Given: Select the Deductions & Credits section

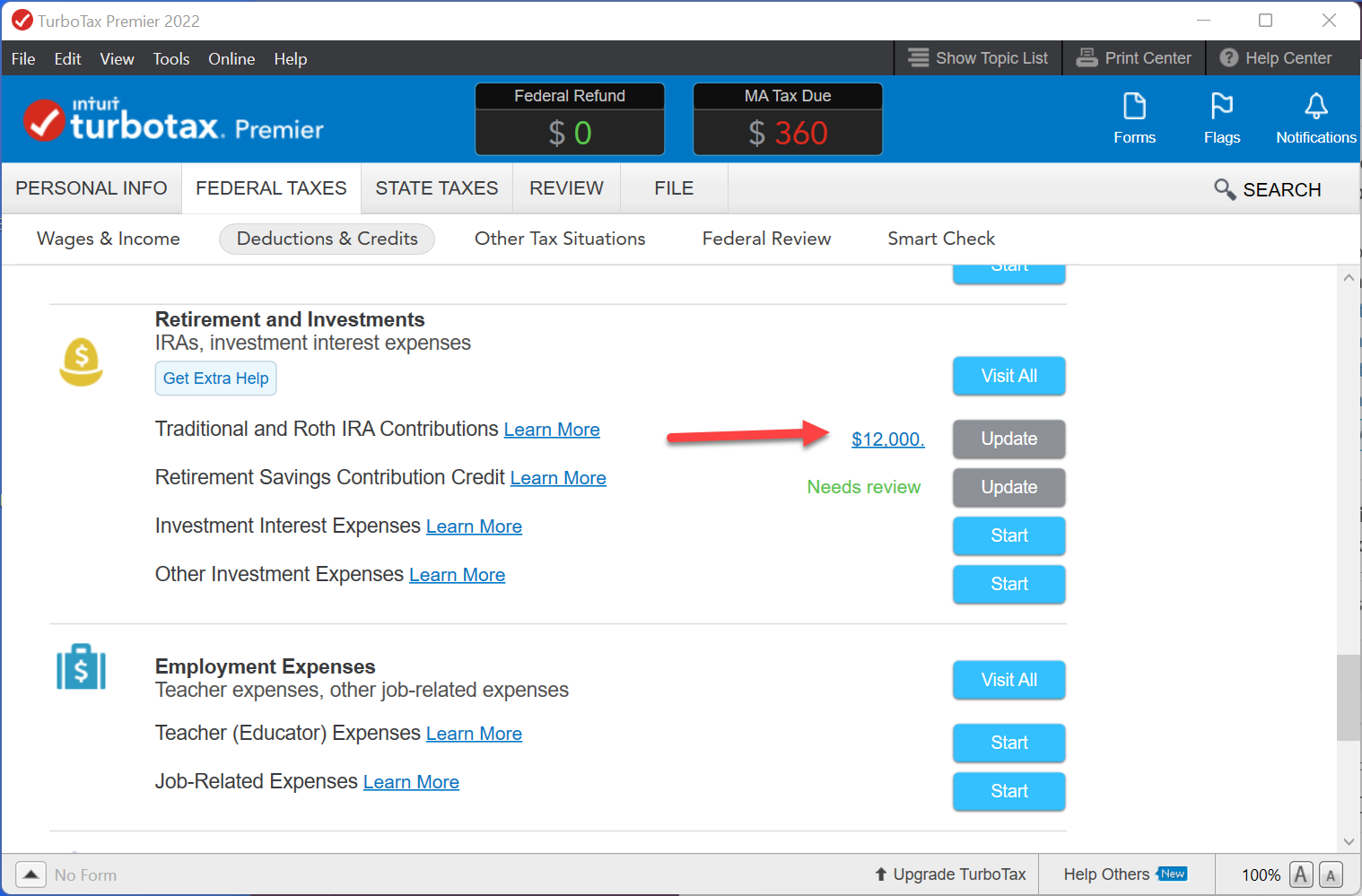Looking at the screenshot, I should [x=327, y=239].
